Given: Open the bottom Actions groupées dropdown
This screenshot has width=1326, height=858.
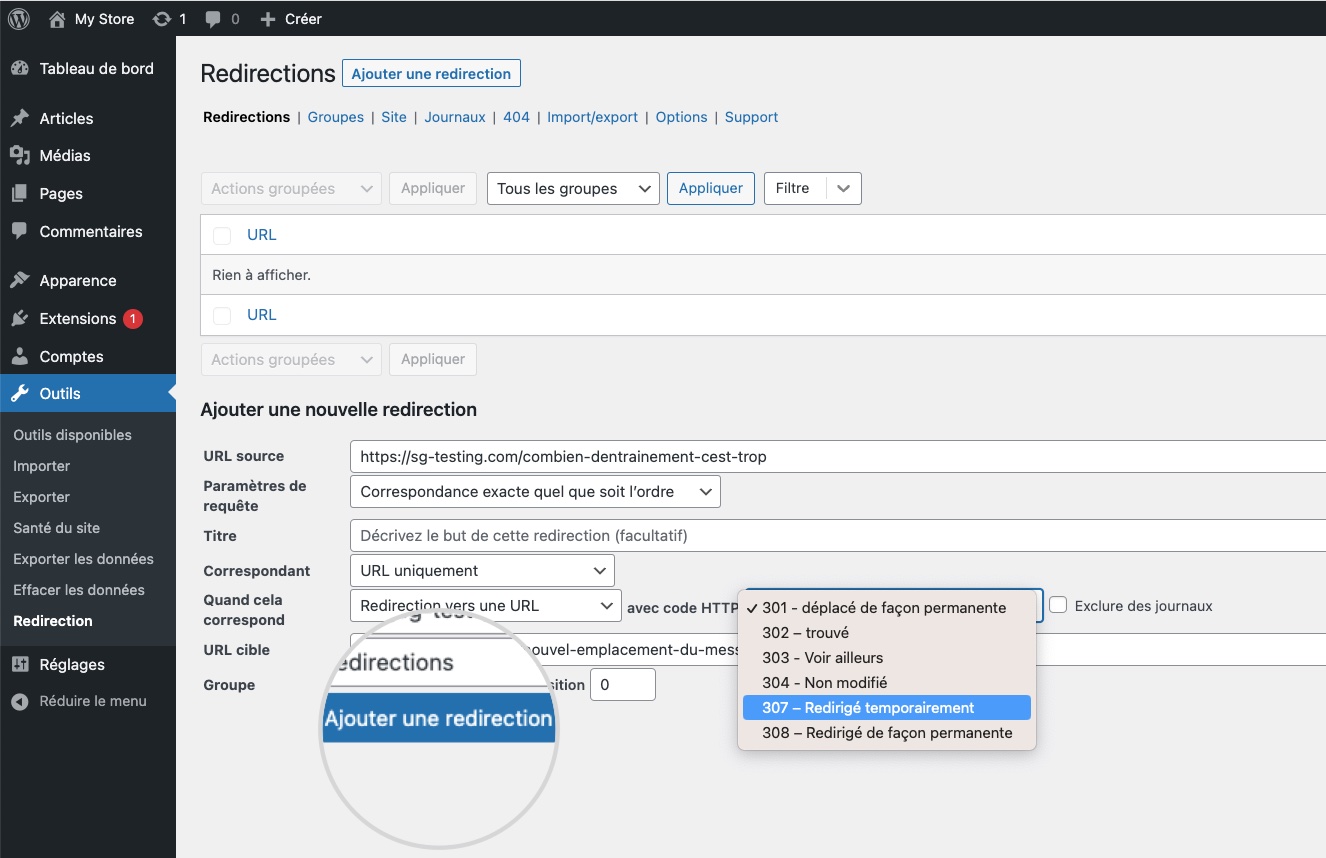Looking at the screenshot, I should point(291,360).
